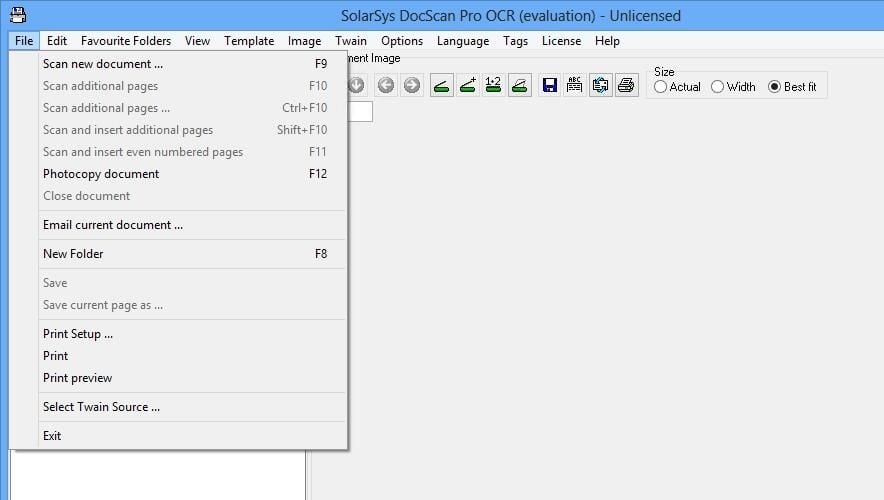Click the ABC OCR text icon
The width and height of the screenshot is (884, 500).
[x=574, y=85]
